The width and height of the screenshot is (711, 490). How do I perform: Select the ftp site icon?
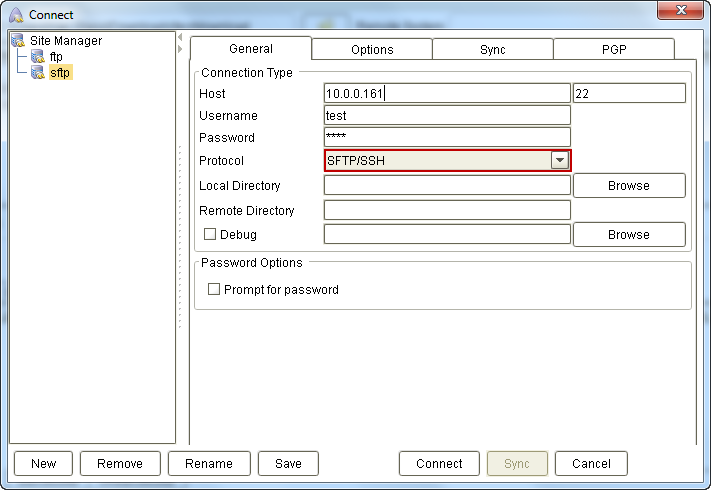[38, 57]
